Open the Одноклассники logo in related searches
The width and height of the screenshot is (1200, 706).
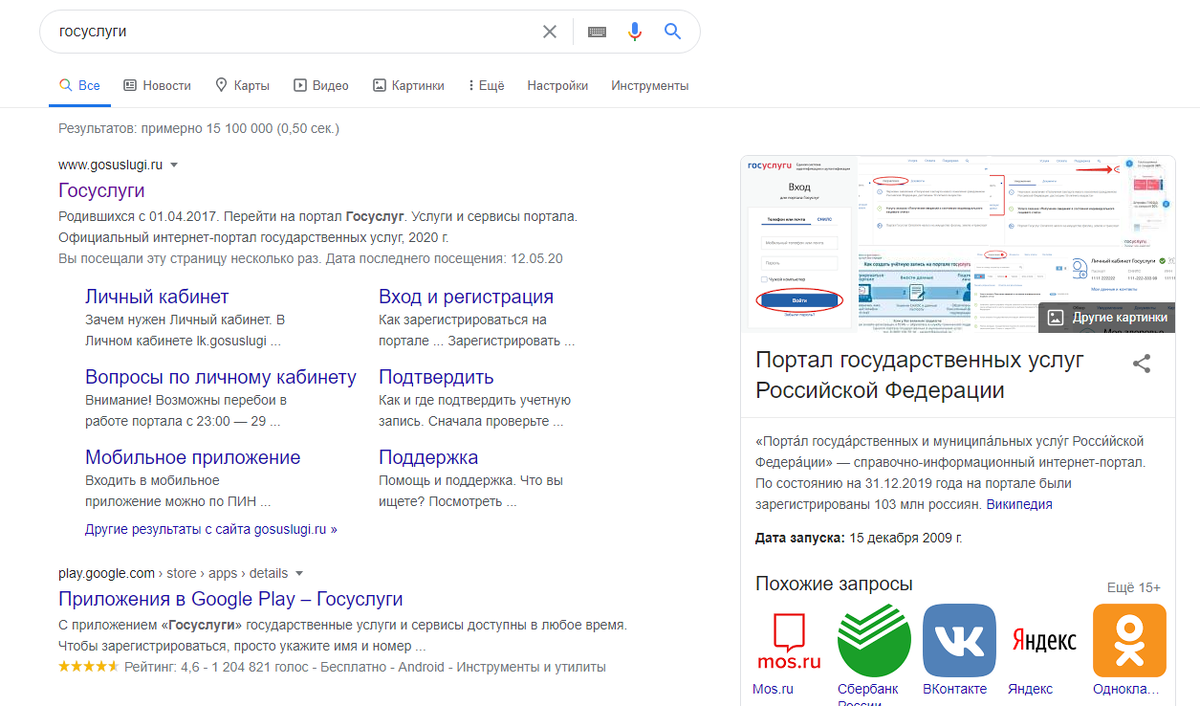tap(1130, 640)
